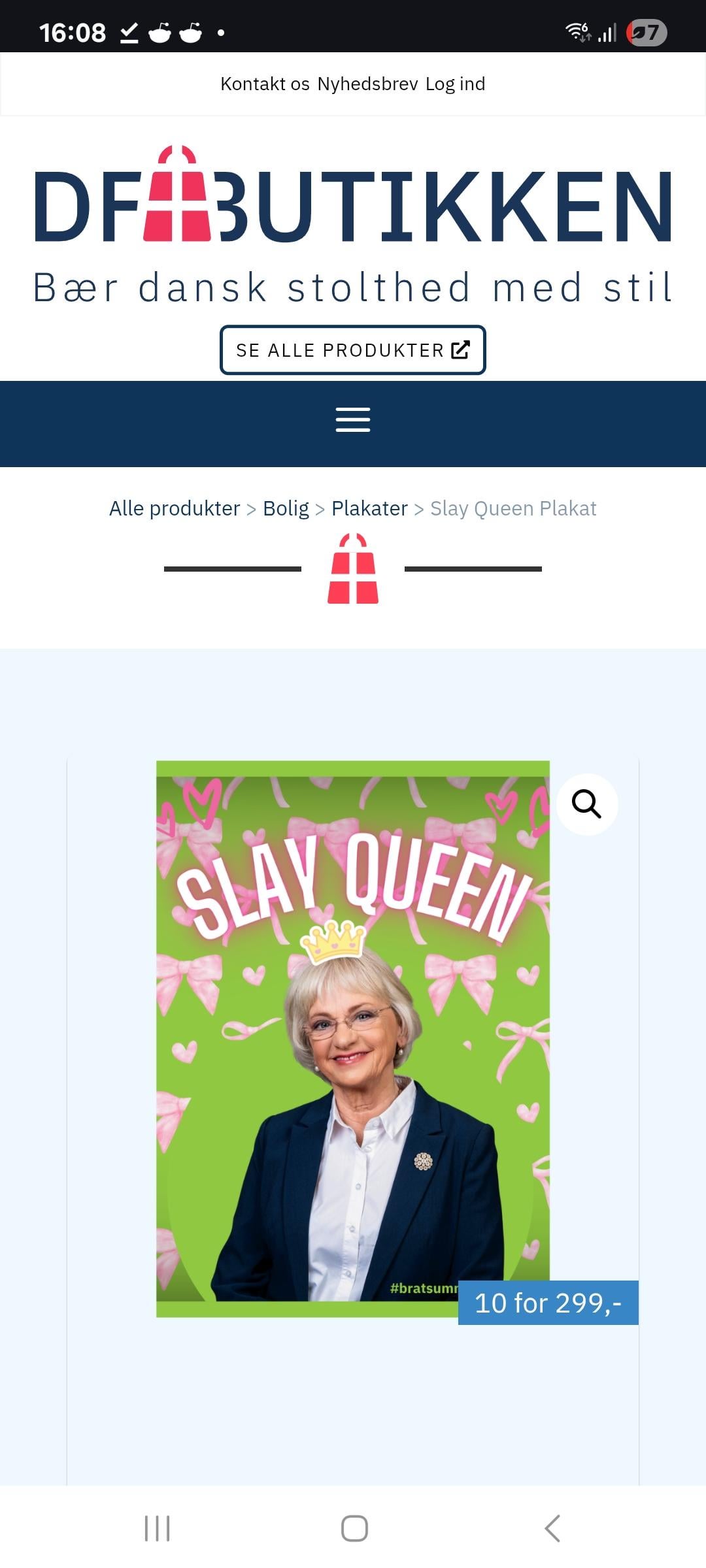Image resolution: width=706 pixels, height=1568 pixels.
Task: Navigate to Plakater breadcrumb
Action: click(369, 508)
